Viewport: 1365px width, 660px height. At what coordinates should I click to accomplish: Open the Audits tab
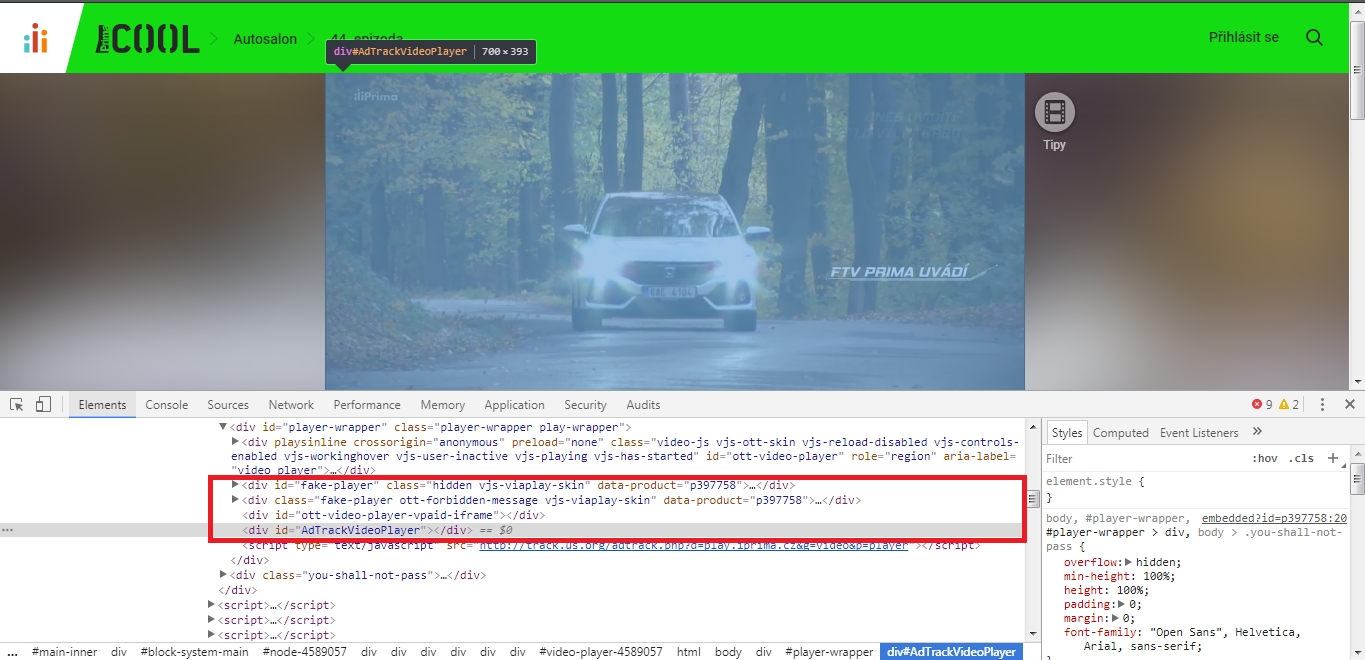tap(643, 405)
